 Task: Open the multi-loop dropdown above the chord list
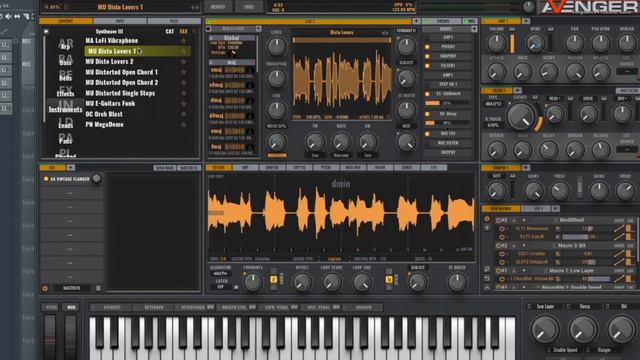(258, 29)
